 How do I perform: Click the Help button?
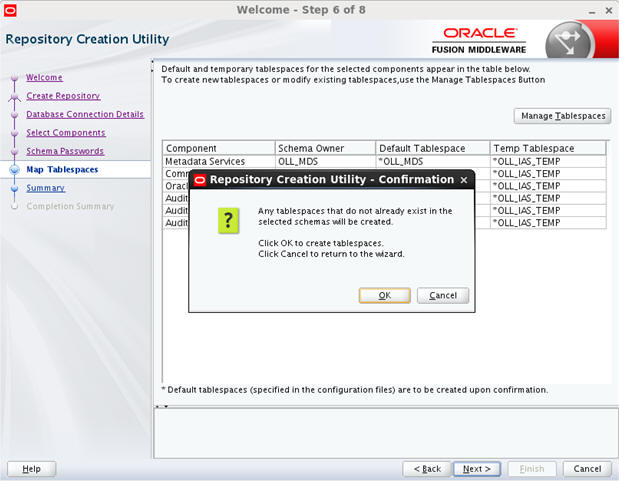tap(32, 469)
